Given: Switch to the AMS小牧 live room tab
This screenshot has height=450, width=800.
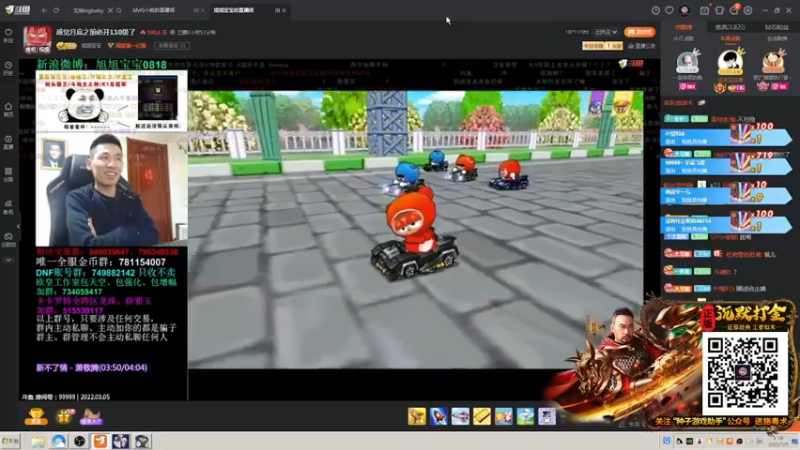Looking at the screenshot, I should coord(153,10).
